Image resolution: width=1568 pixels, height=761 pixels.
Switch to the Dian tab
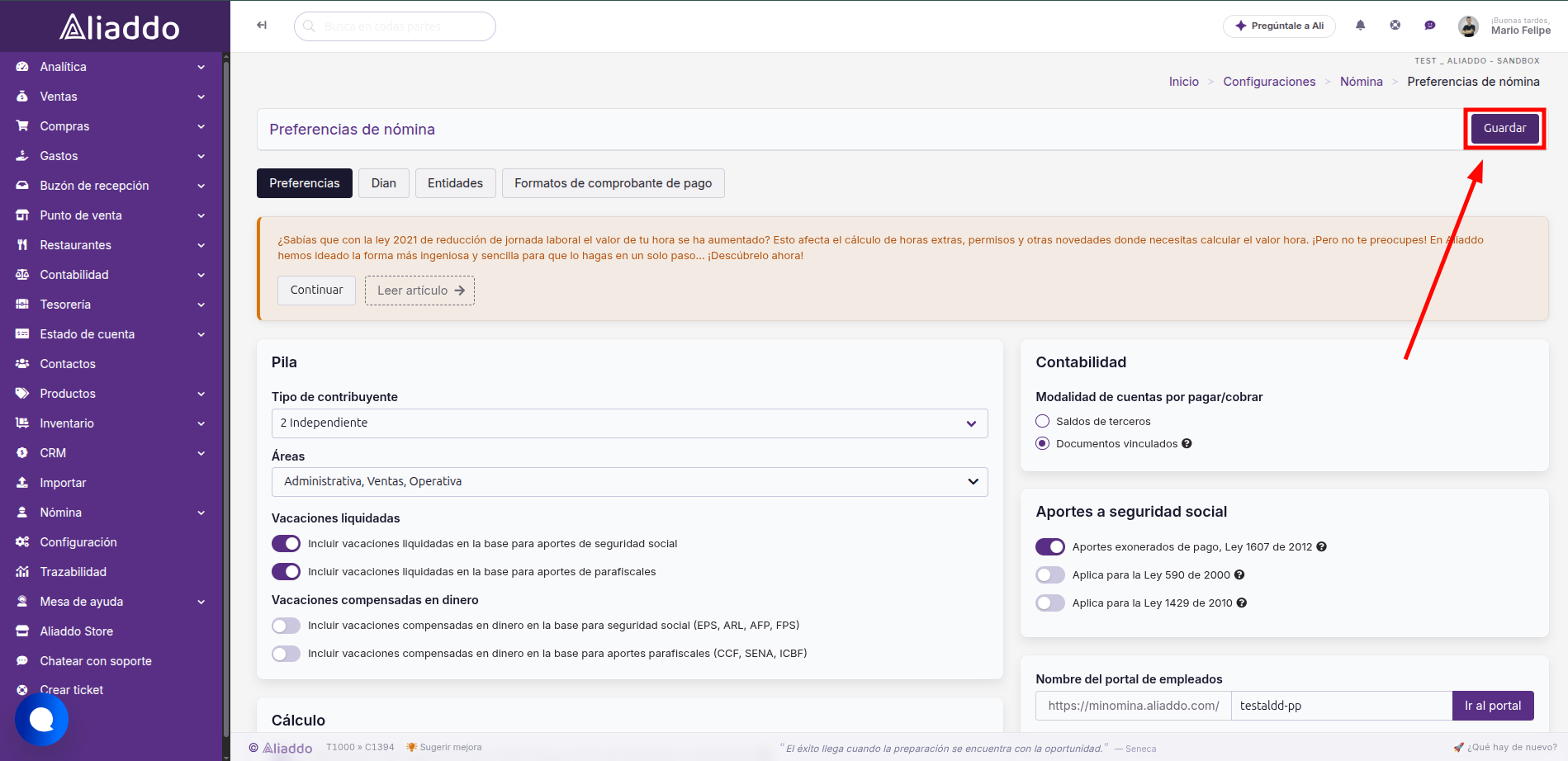(384, 183)
